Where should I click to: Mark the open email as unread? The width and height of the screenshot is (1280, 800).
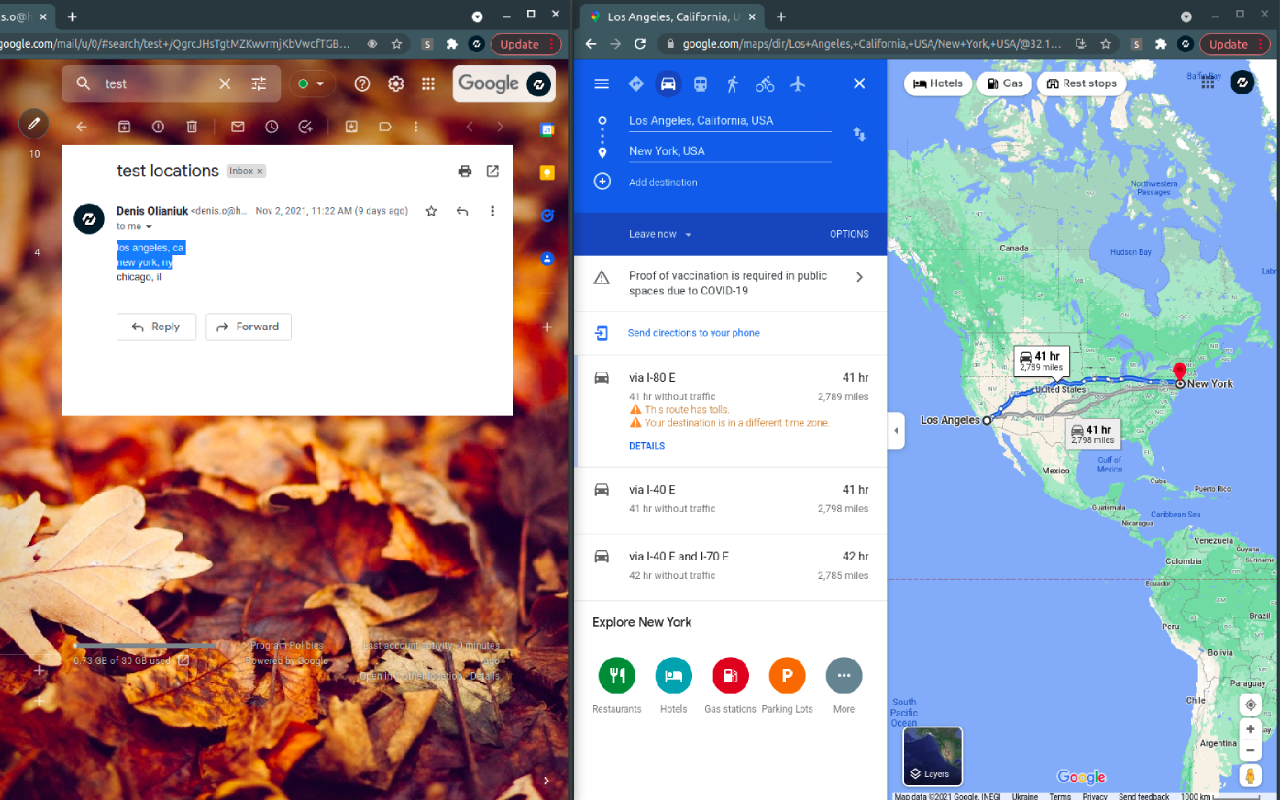pyautogui.click(x=238, y=127)
